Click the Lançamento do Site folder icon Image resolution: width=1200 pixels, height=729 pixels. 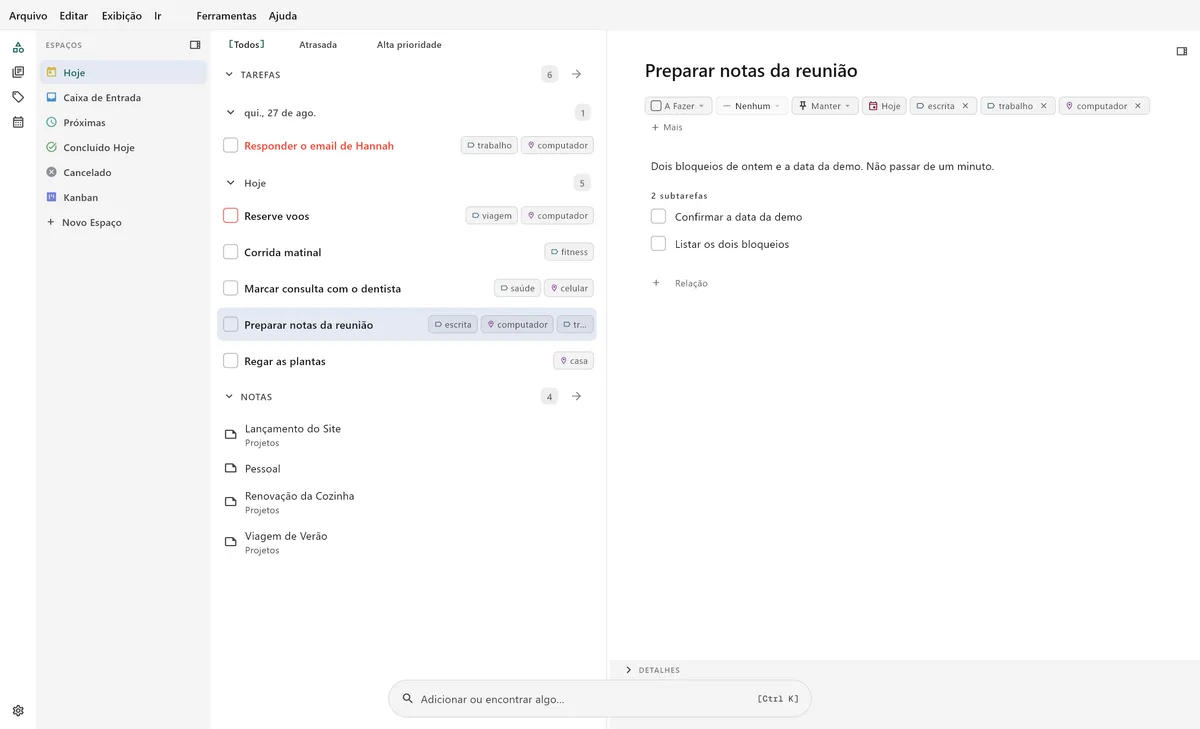230,435
